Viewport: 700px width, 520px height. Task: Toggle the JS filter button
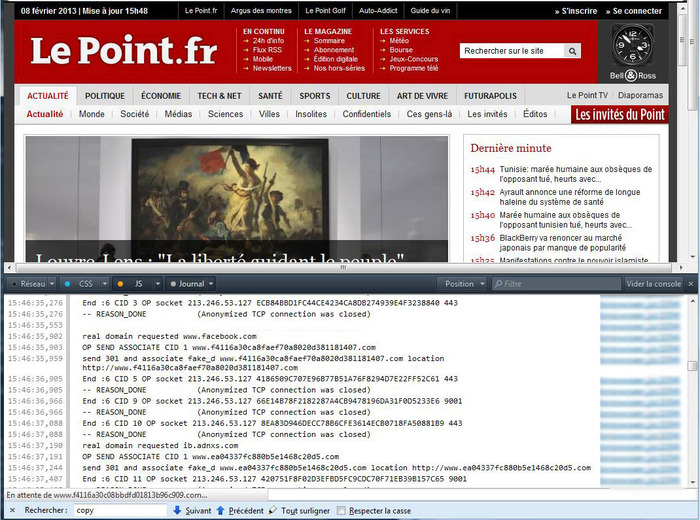point(134,284)
